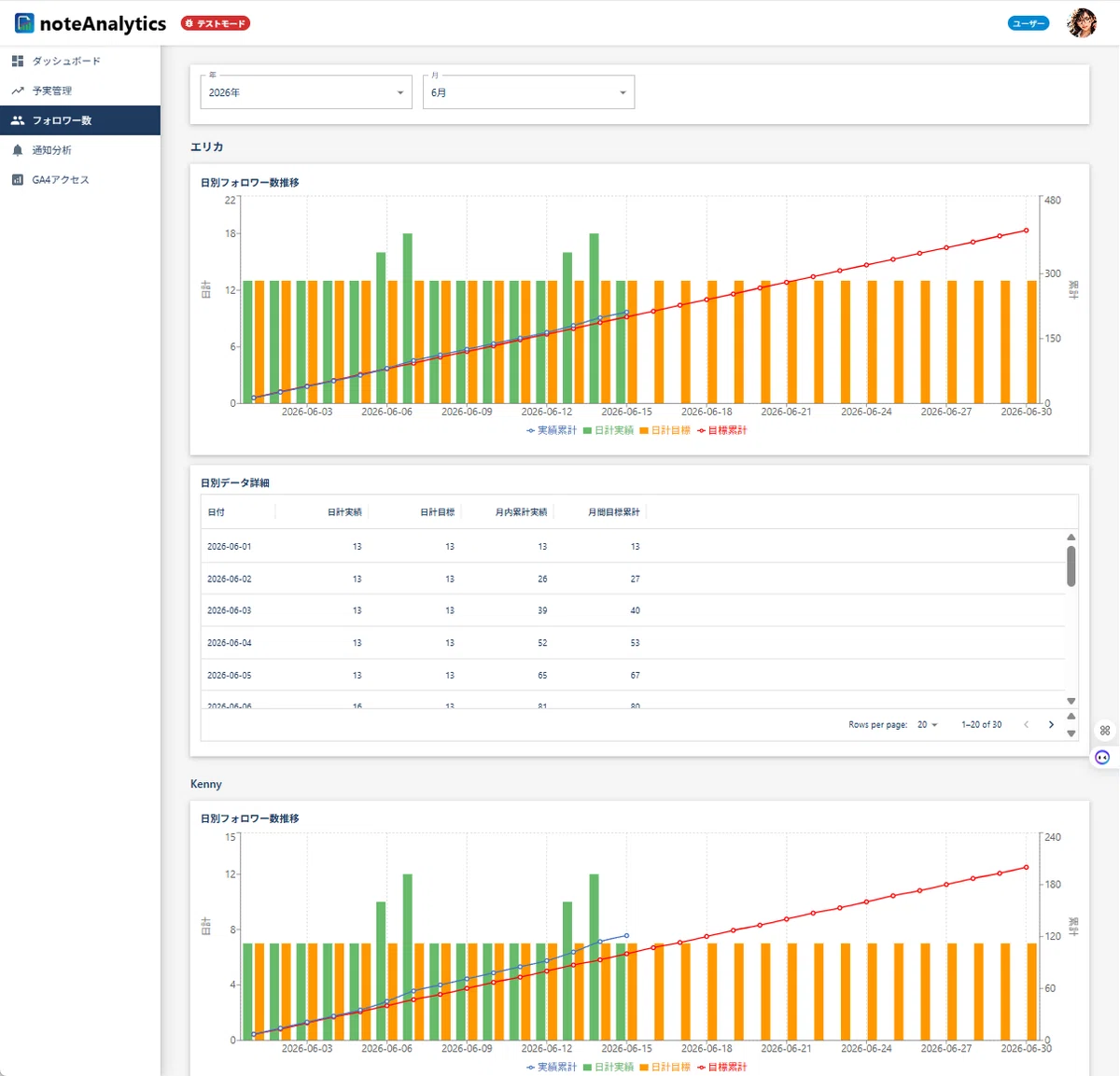Select the 2026-06-03 row date

[x=230, y=610]
